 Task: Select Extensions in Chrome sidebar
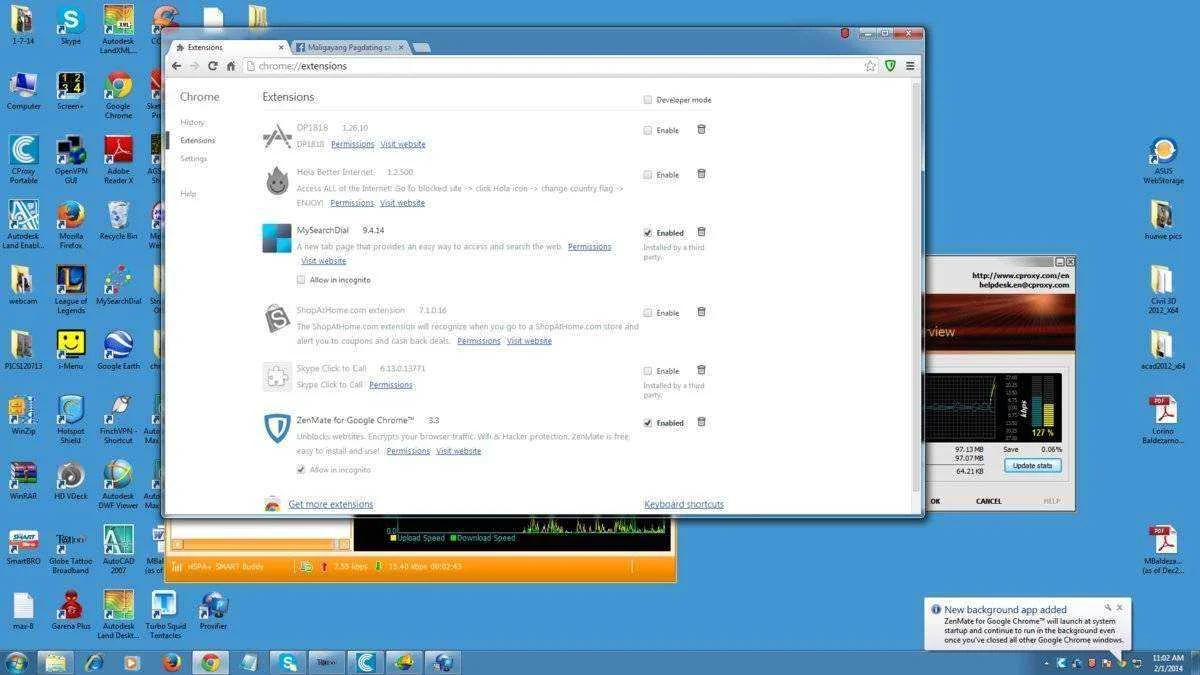coord(198,140)
